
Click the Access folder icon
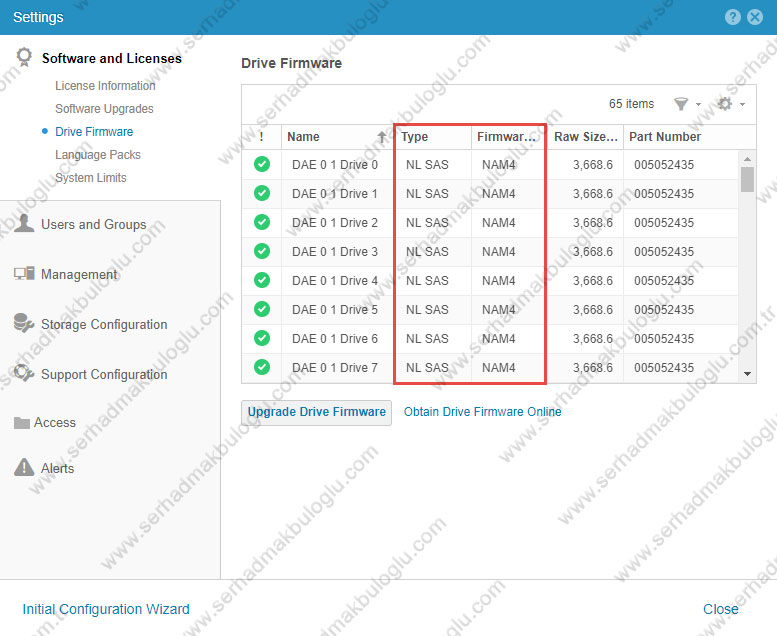[22, 423]
